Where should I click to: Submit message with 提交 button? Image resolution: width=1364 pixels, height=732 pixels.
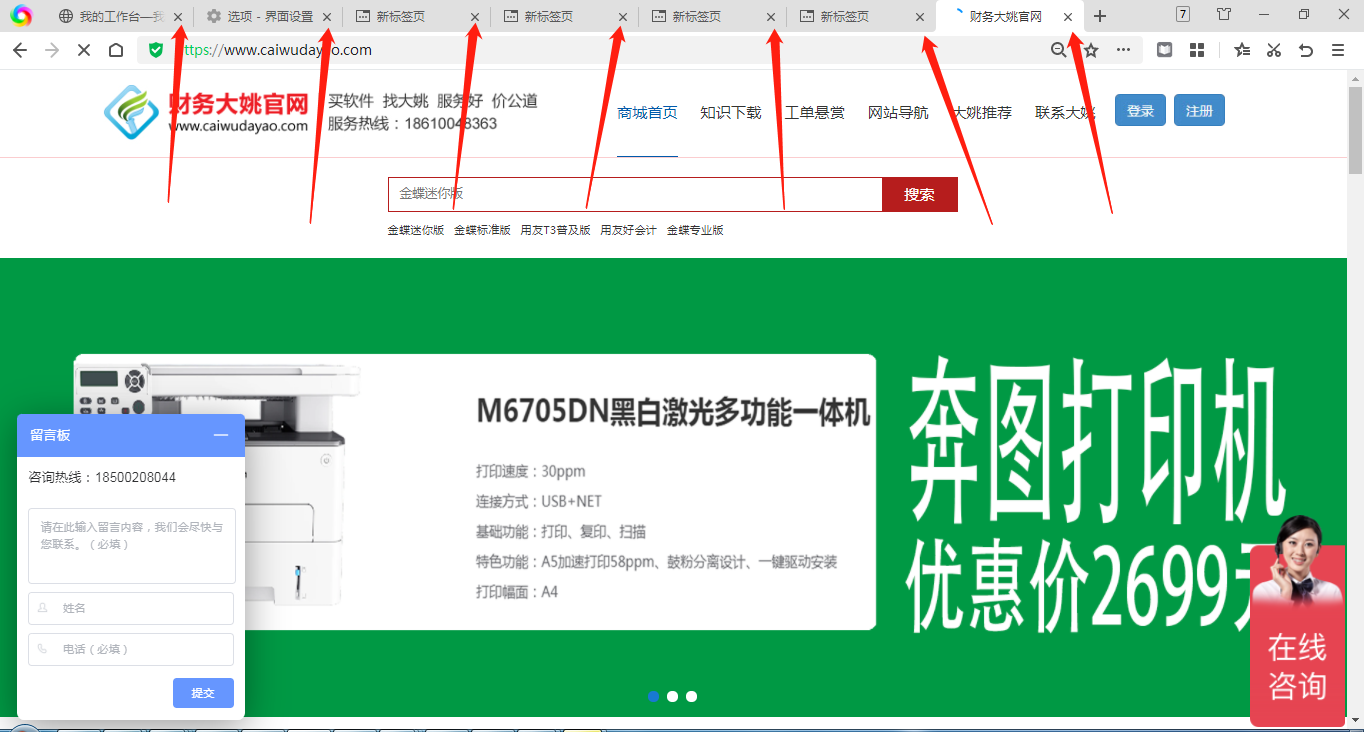pyautogui.click(x=203, y=693)
